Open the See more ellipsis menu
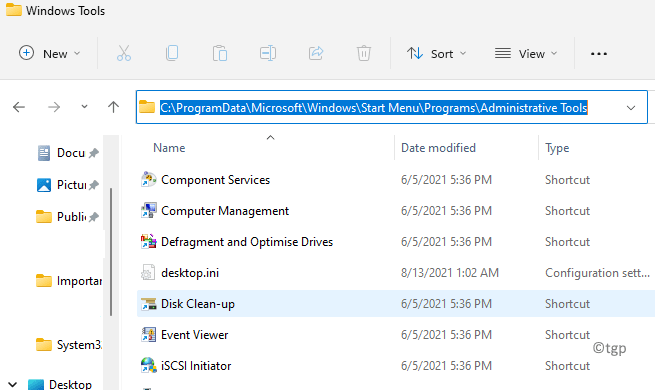 (599, 54)
